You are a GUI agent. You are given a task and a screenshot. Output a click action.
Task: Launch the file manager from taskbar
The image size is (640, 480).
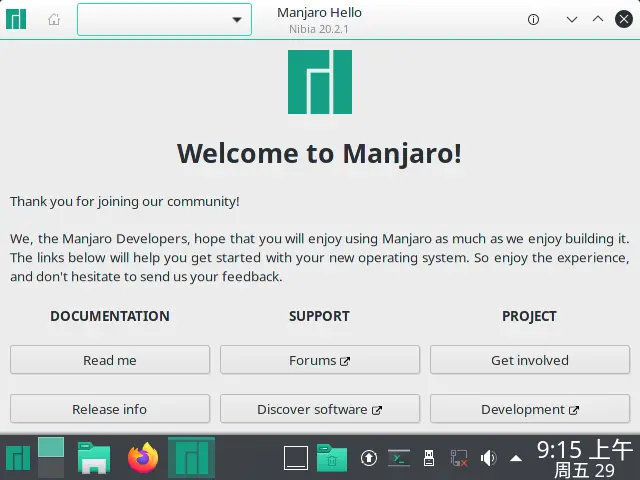click(94, 458)
